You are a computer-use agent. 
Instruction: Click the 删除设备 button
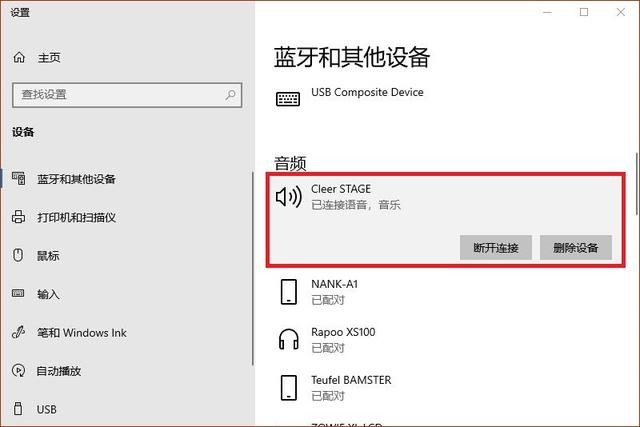point(576,247)
